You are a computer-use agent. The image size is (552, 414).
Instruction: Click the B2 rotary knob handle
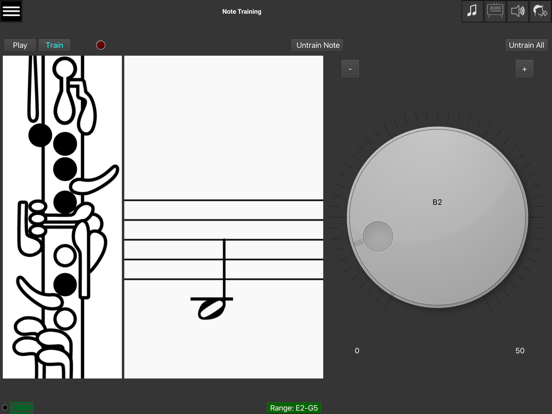[x=378, y=236]
